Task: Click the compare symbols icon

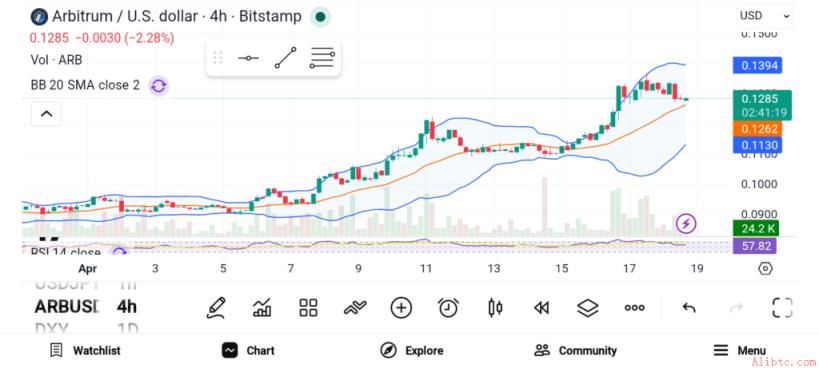Action: (355, 307)
